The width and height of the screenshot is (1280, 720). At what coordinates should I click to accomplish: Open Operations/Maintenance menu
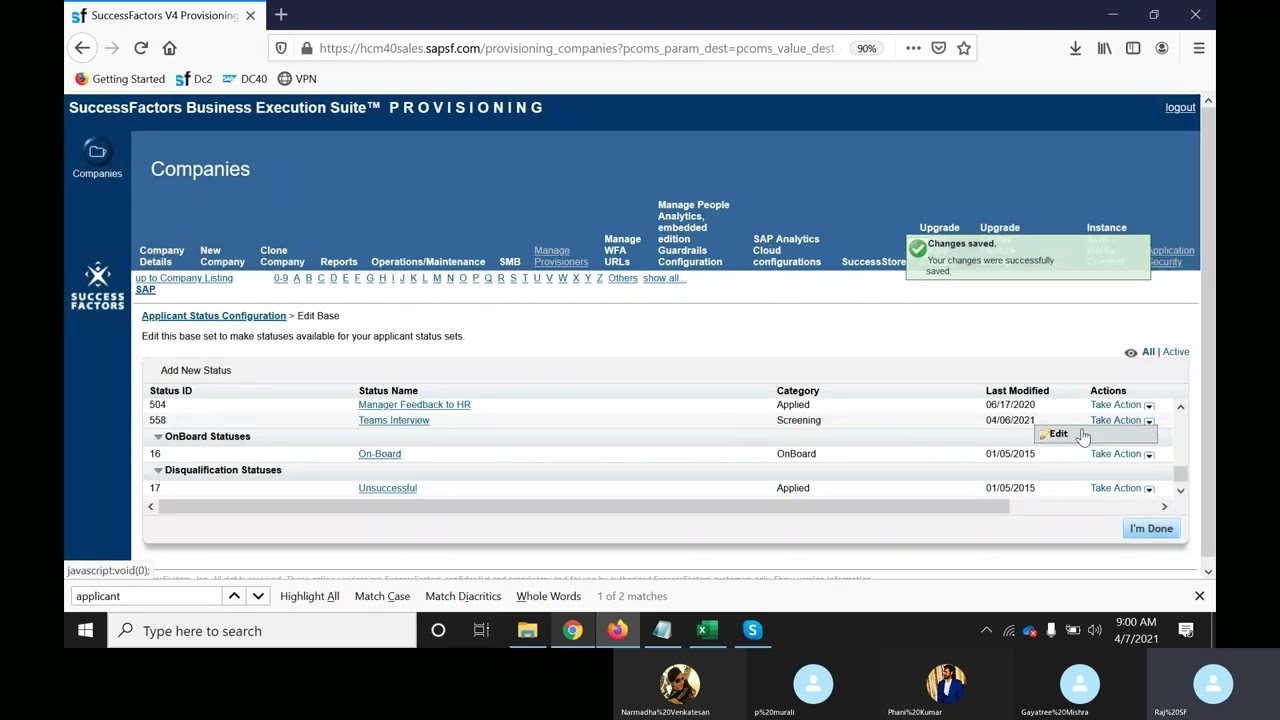click(428, 262)
